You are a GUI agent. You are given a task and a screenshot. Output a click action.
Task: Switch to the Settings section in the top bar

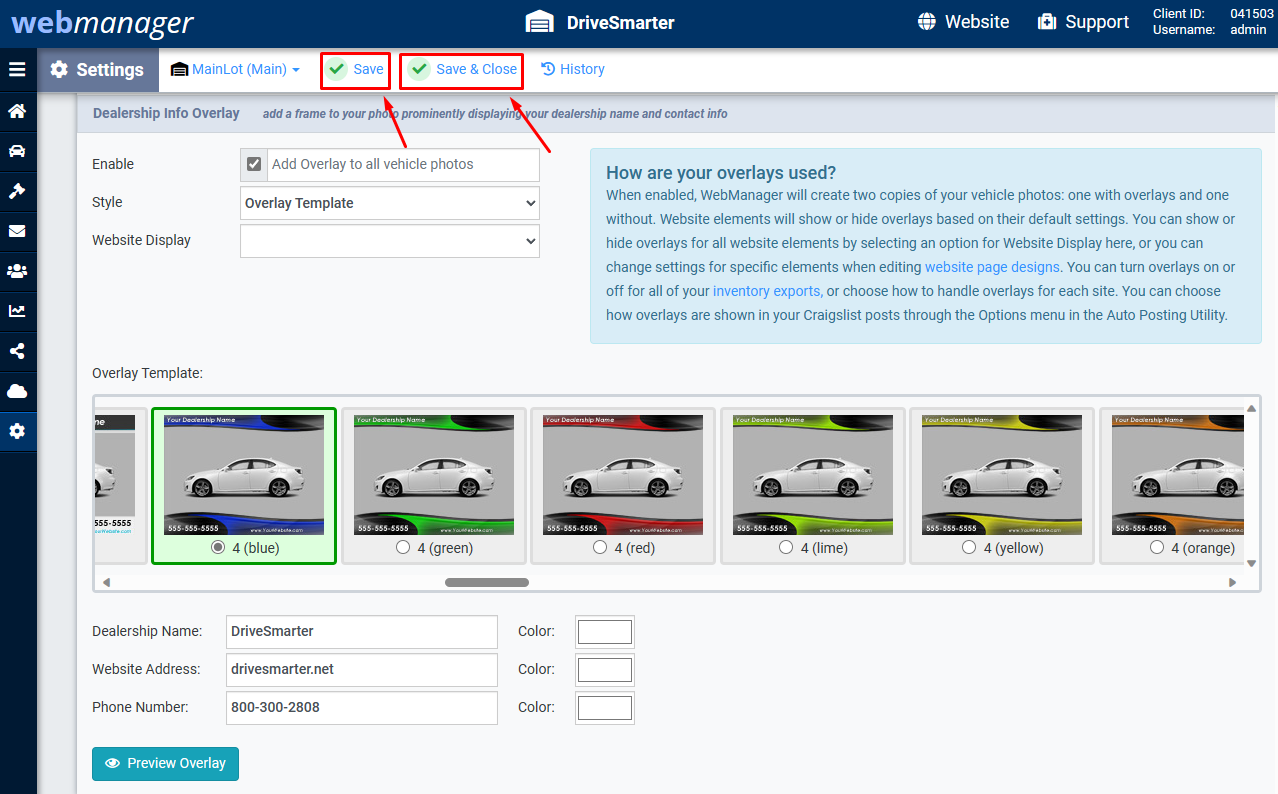pyautogui.click(x=97, y=69)
